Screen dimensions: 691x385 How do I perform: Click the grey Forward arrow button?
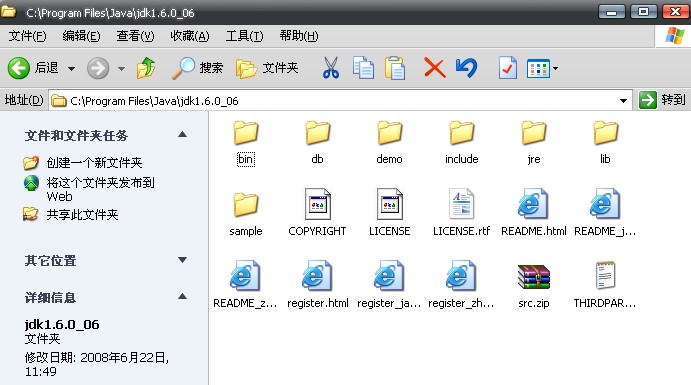coord(97,68)
